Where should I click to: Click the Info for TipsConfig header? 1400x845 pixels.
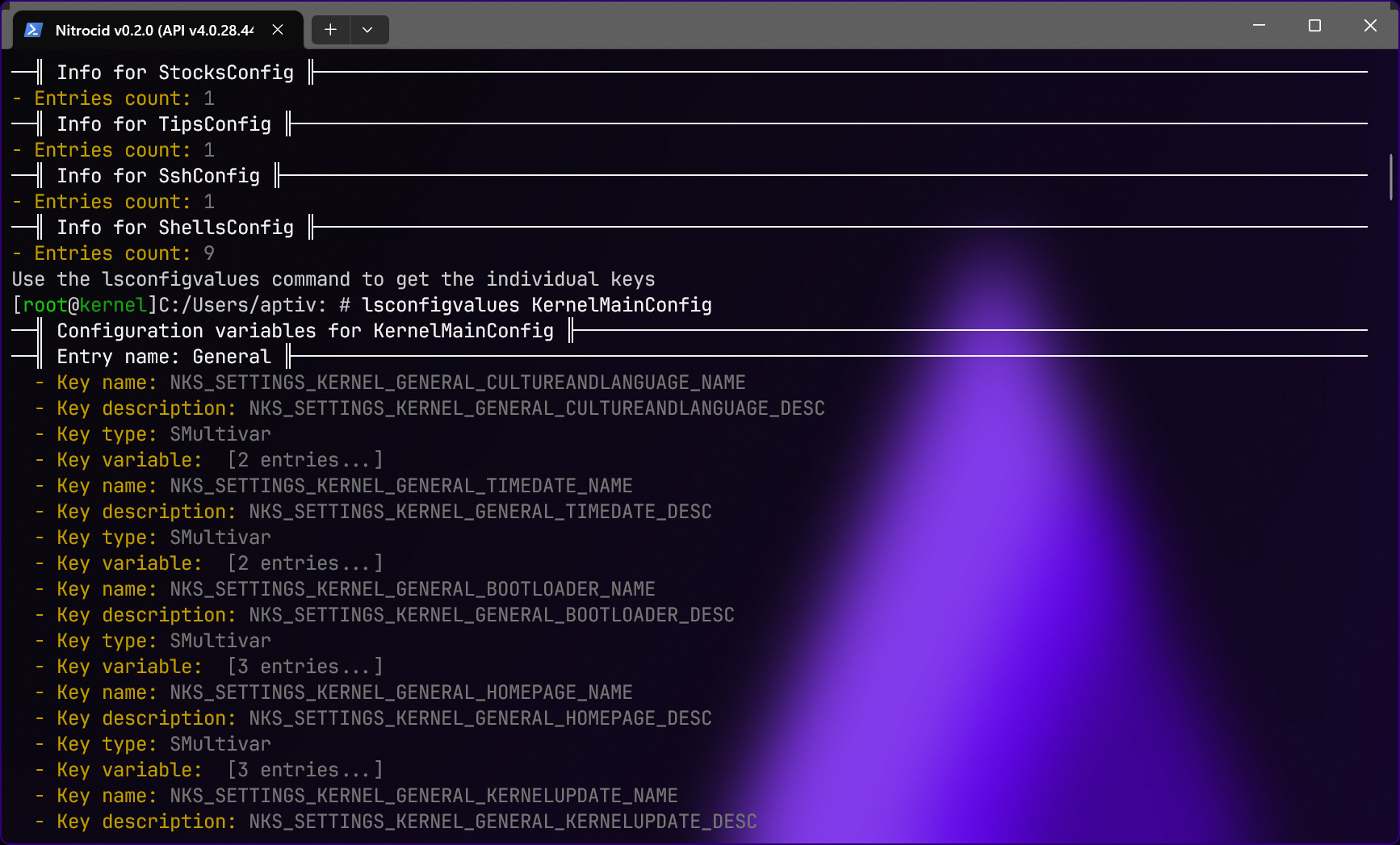click(x=164, y=124)
